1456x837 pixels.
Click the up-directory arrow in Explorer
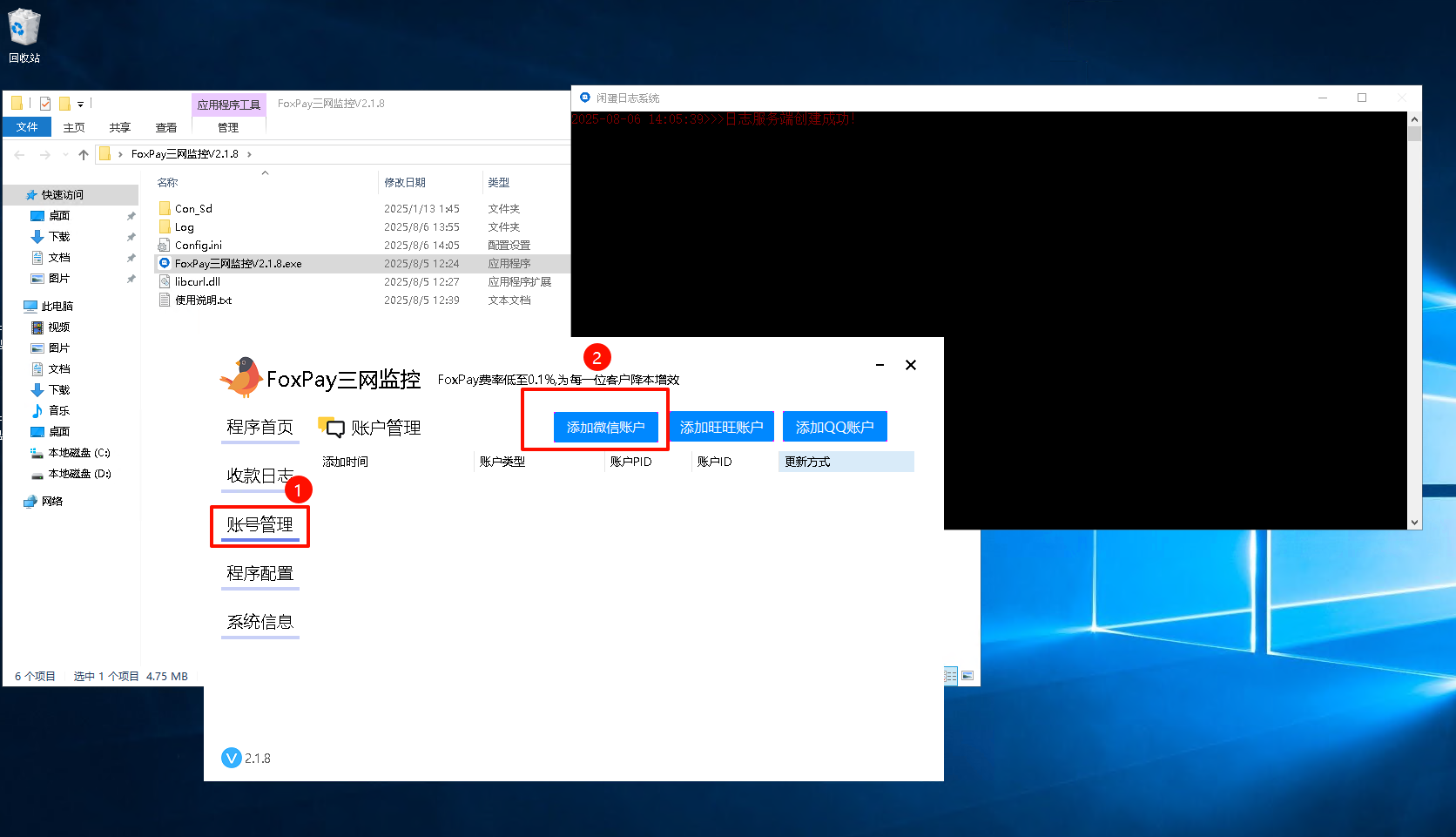coord(84,154)
